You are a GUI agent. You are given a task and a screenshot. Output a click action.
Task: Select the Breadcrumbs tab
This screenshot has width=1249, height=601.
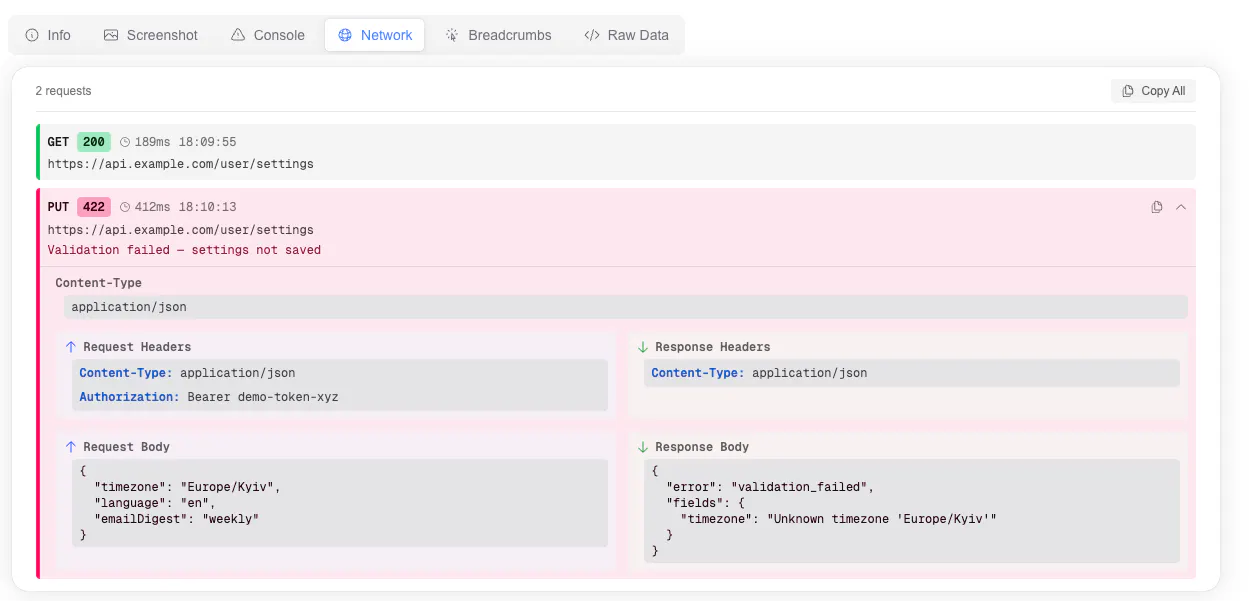pyautogui.click(x=498, y=35)
